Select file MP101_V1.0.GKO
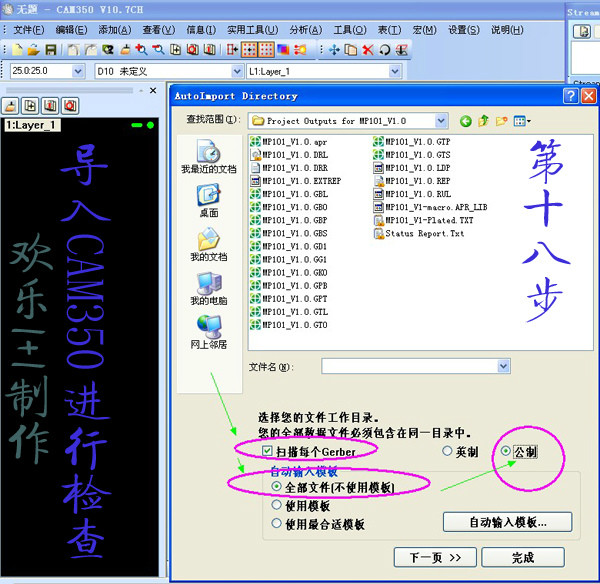Image resolution: width=600 pixels, height=584 pixels. pyautogui.click(x=289, y=272)
